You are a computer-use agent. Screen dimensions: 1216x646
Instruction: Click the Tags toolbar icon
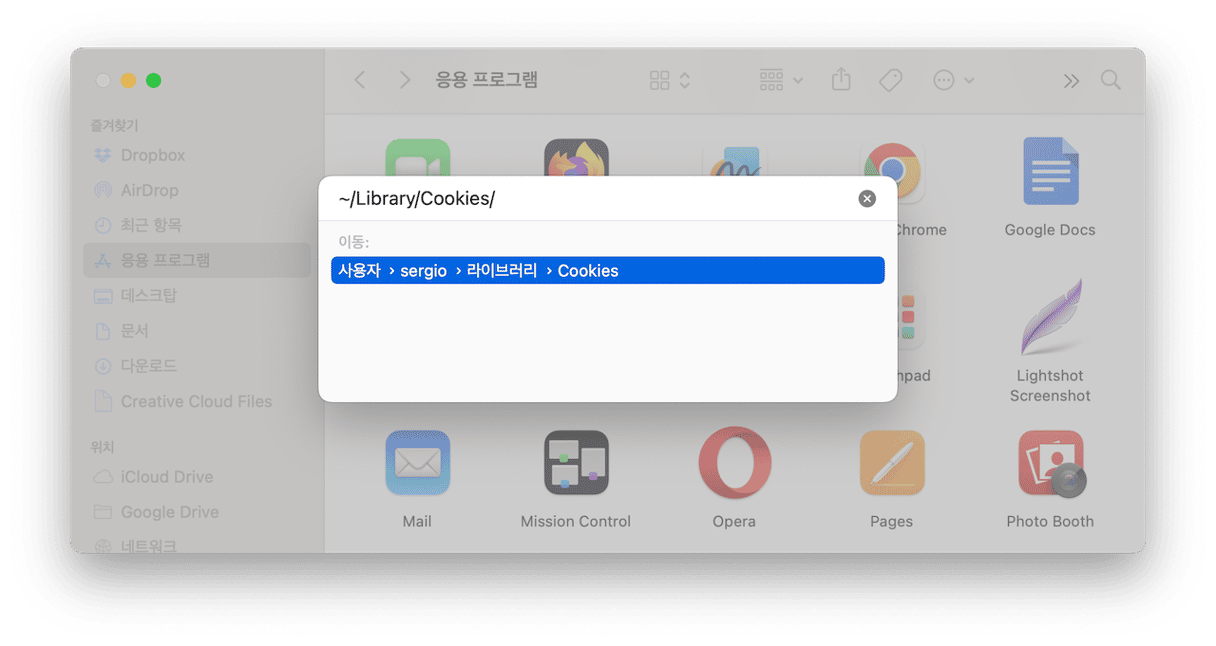coord(890,80)
